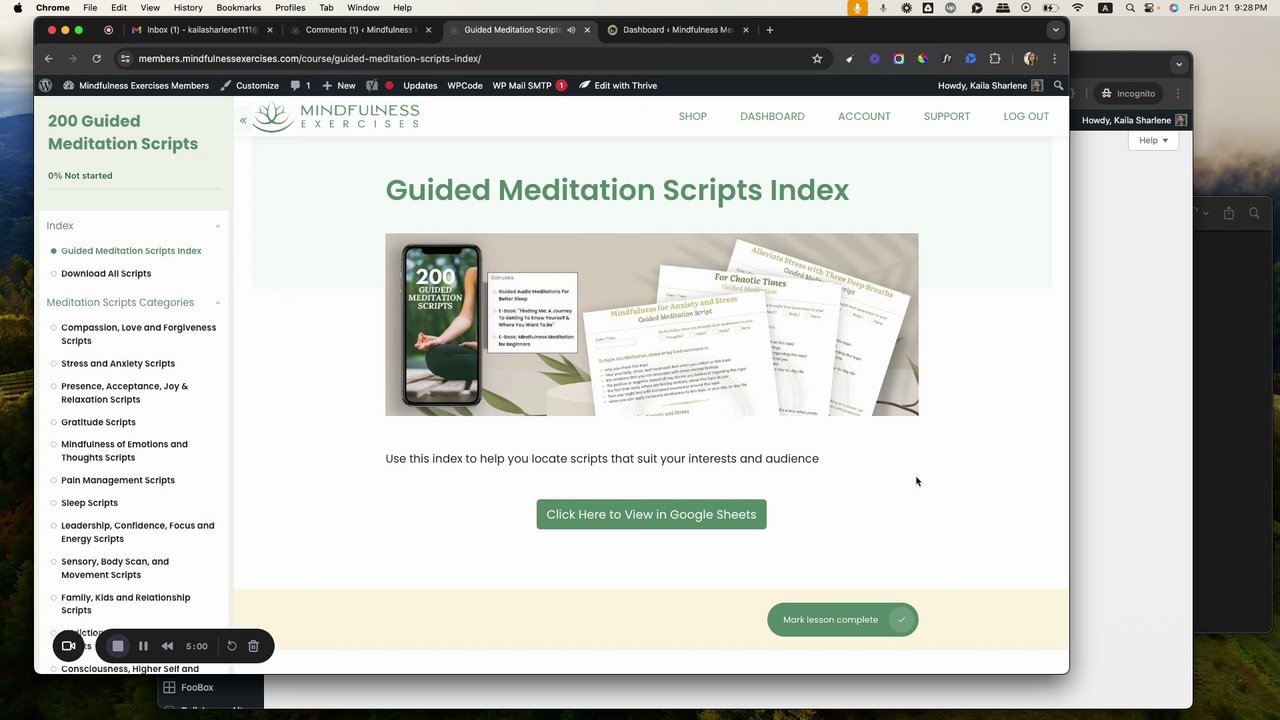
Task: Click the purple gear-shaped extension icon
Action: point(874,59)
